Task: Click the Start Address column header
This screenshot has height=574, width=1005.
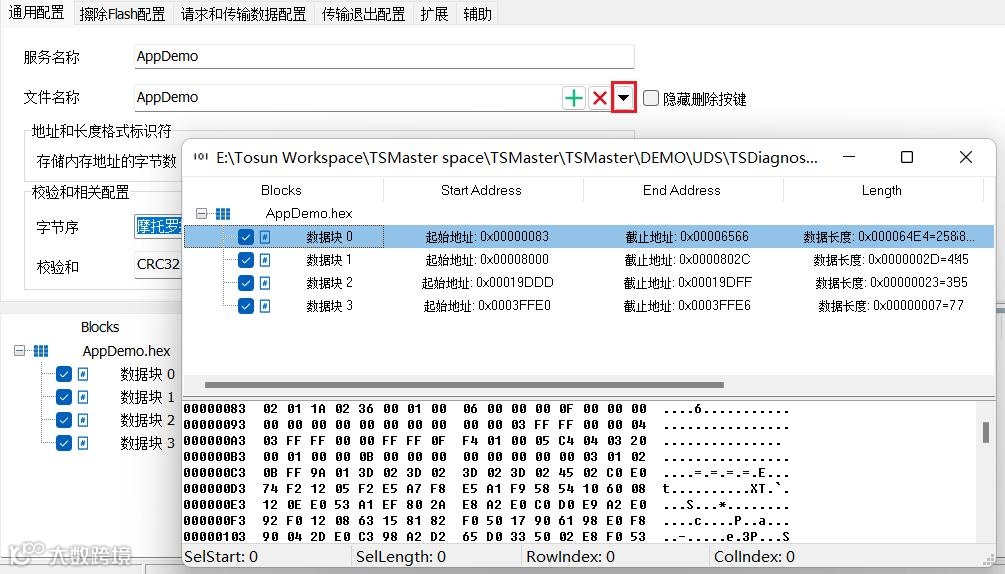Action: (x=481, y=190)
